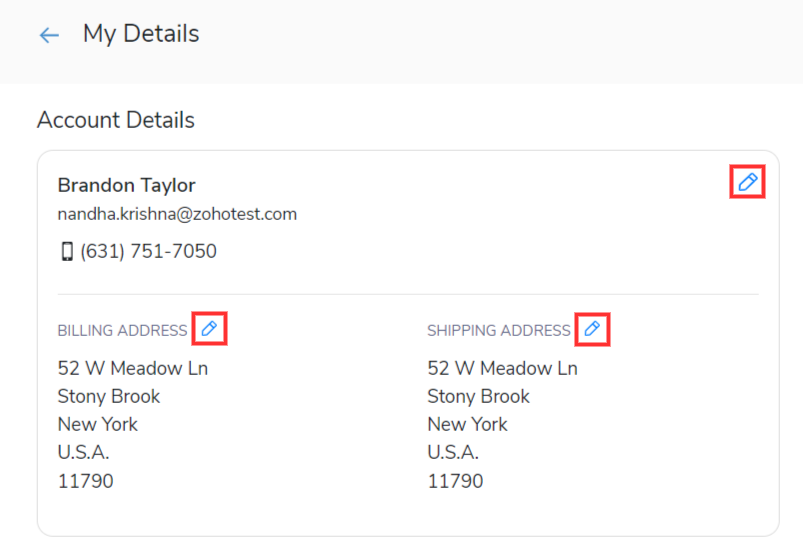803x555 pixels.
Task: Click U.S.A. in the billing address
Action: click(84, 452)
